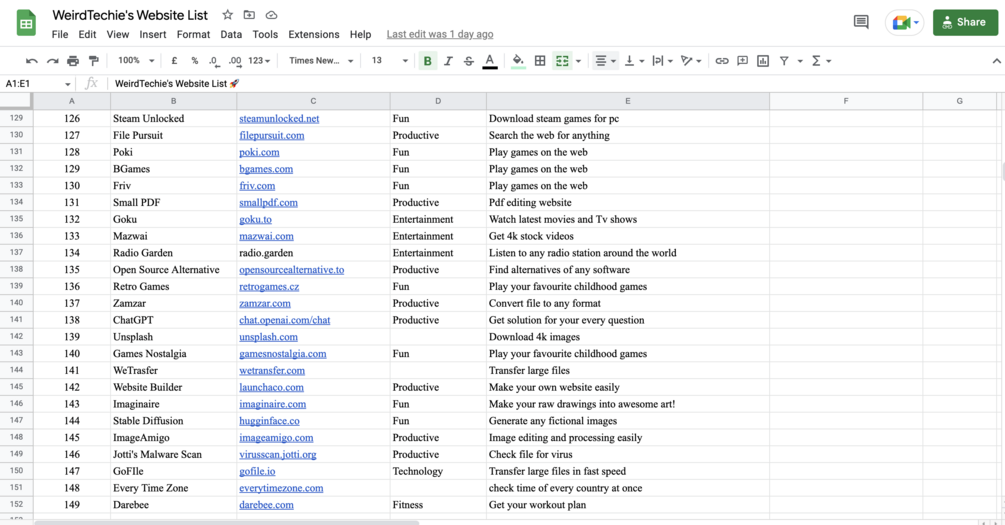Collapse the toolbar with the chevron
1005x525 pixels.
point(996,61)
